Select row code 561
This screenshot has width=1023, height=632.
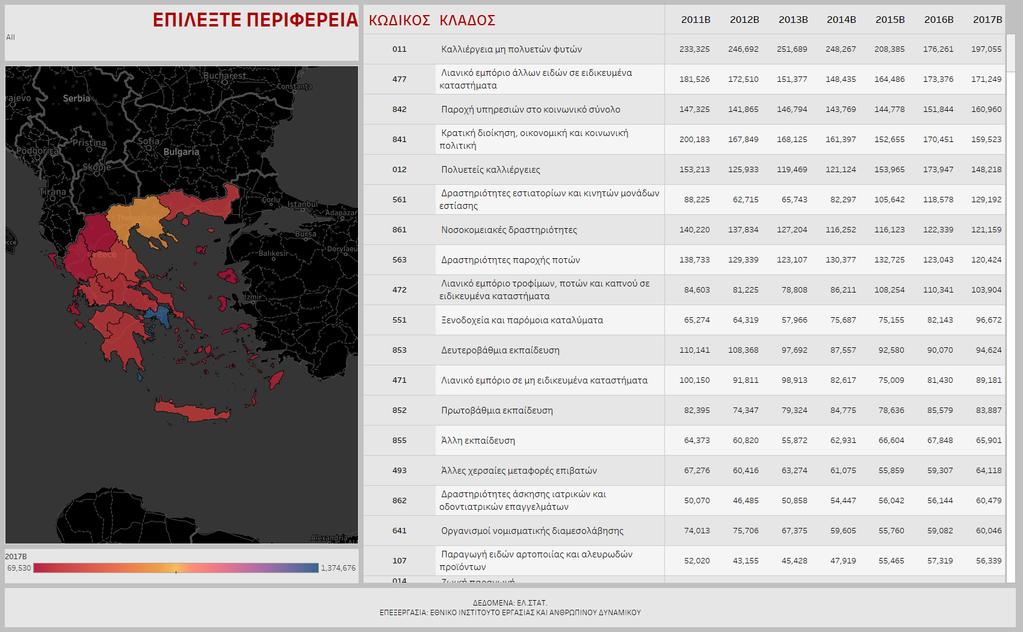pos(399,200)
